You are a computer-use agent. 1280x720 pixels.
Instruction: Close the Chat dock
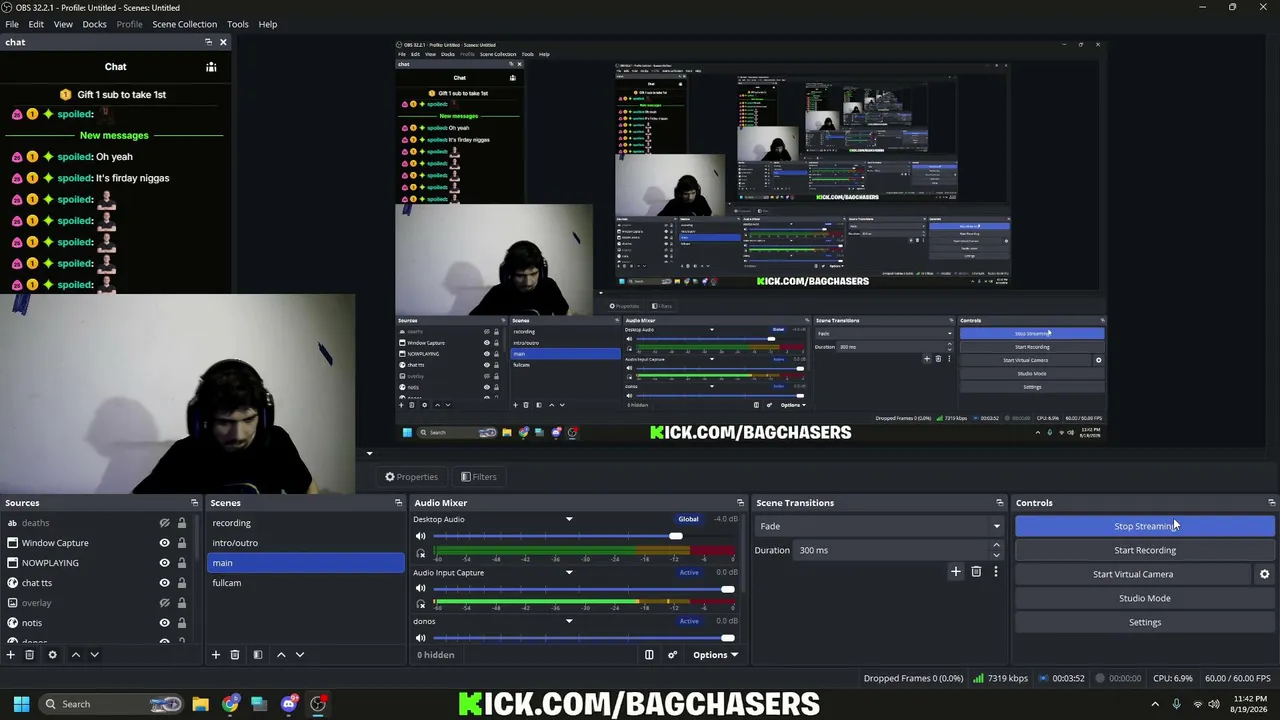tap(223, 42)
